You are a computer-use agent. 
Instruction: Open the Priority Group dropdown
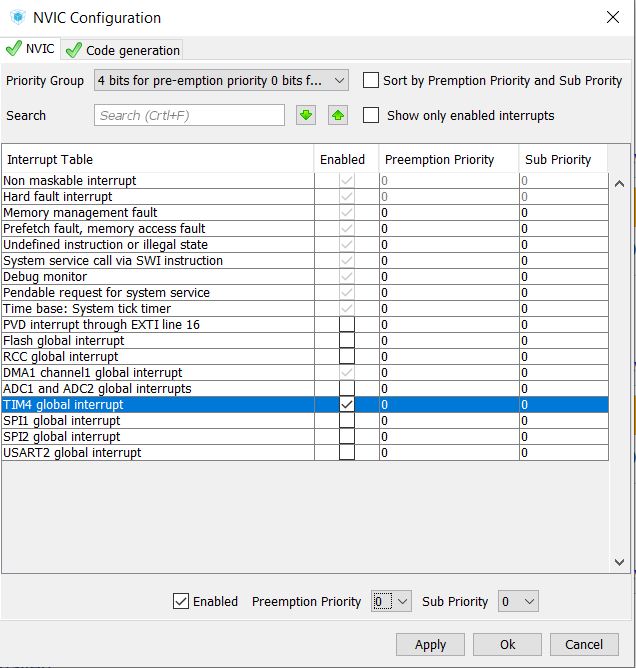(221, 80)
